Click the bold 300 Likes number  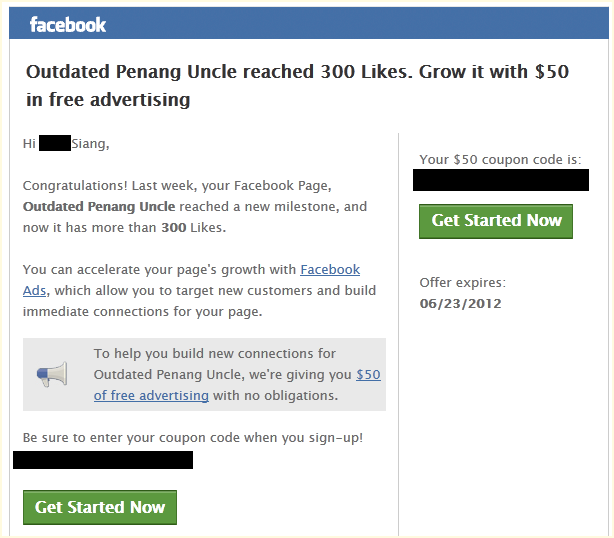(173, 227)
